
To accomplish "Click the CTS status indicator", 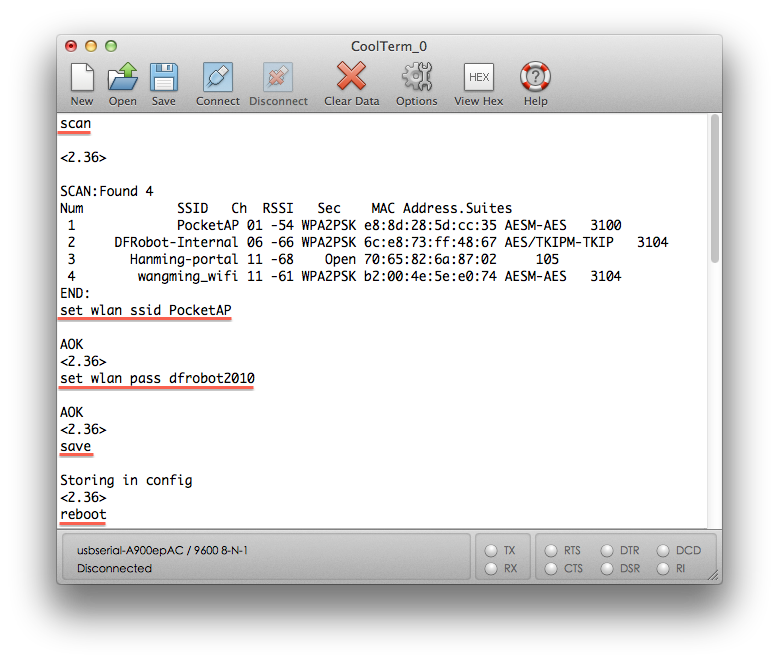I will [551, 569].
